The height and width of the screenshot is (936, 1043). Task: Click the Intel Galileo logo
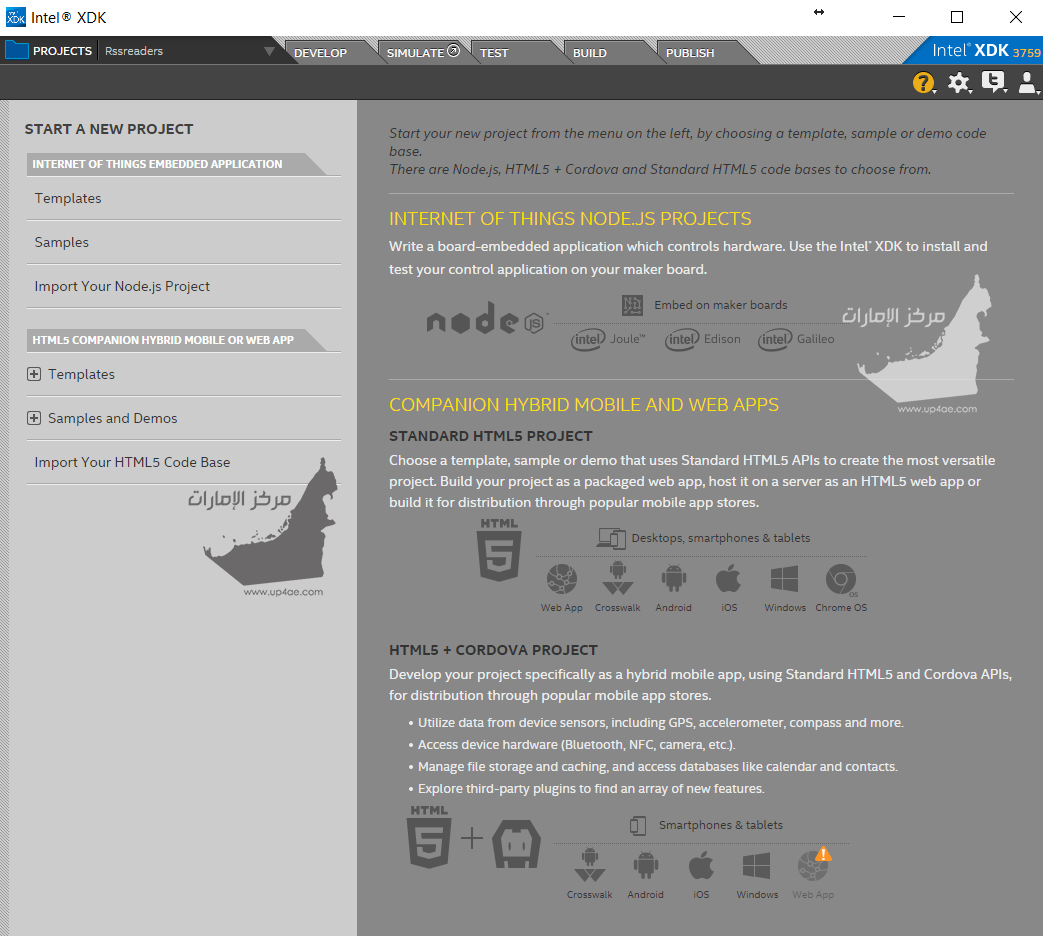pos(796,339)
